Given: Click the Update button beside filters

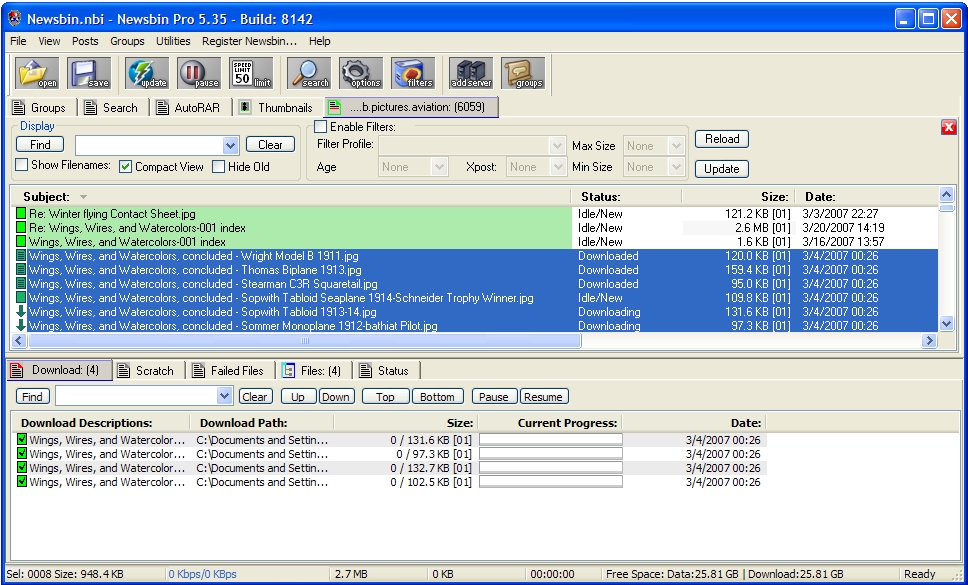Looking at the screenshot, I should [722, 168].
